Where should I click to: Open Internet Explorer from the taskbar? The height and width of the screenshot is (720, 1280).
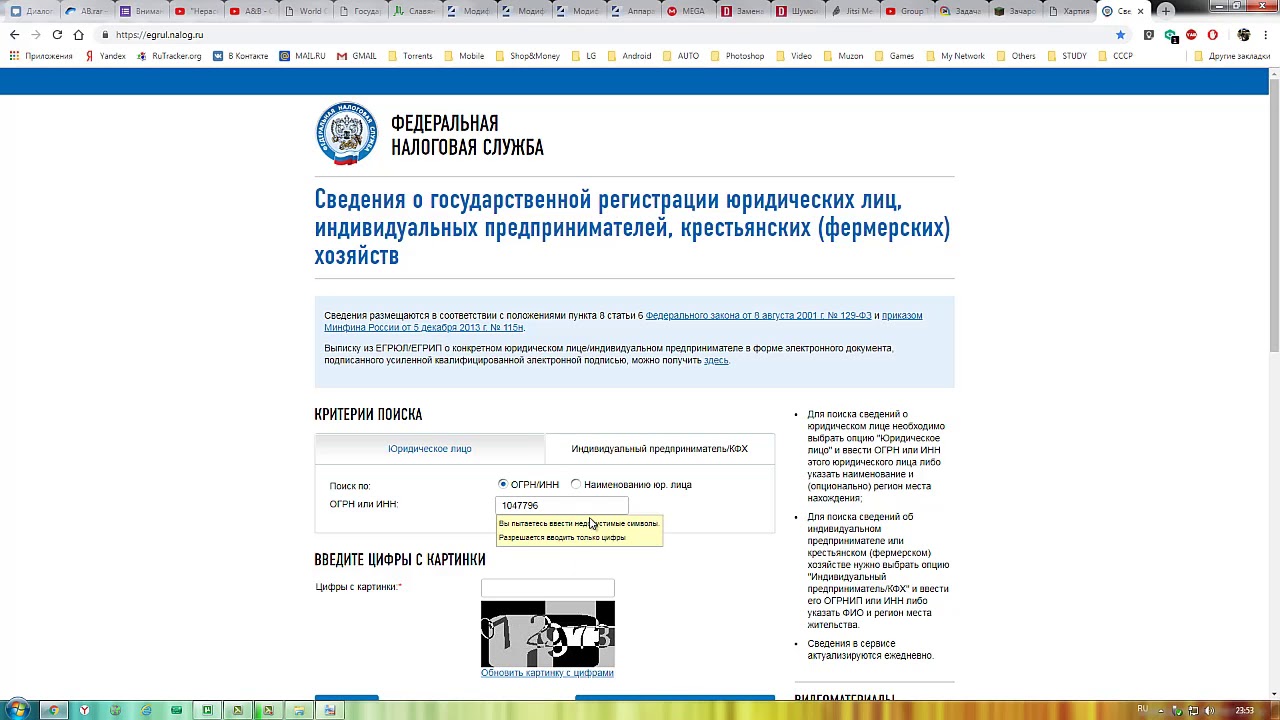point(146,710)
